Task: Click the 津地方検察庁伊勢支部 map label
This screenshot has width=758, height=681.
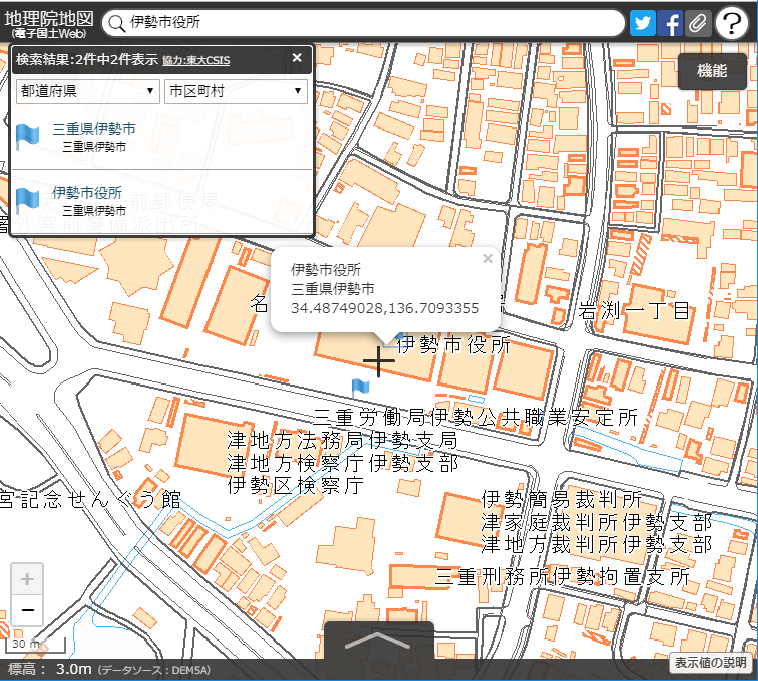Action: pos(342,463)
